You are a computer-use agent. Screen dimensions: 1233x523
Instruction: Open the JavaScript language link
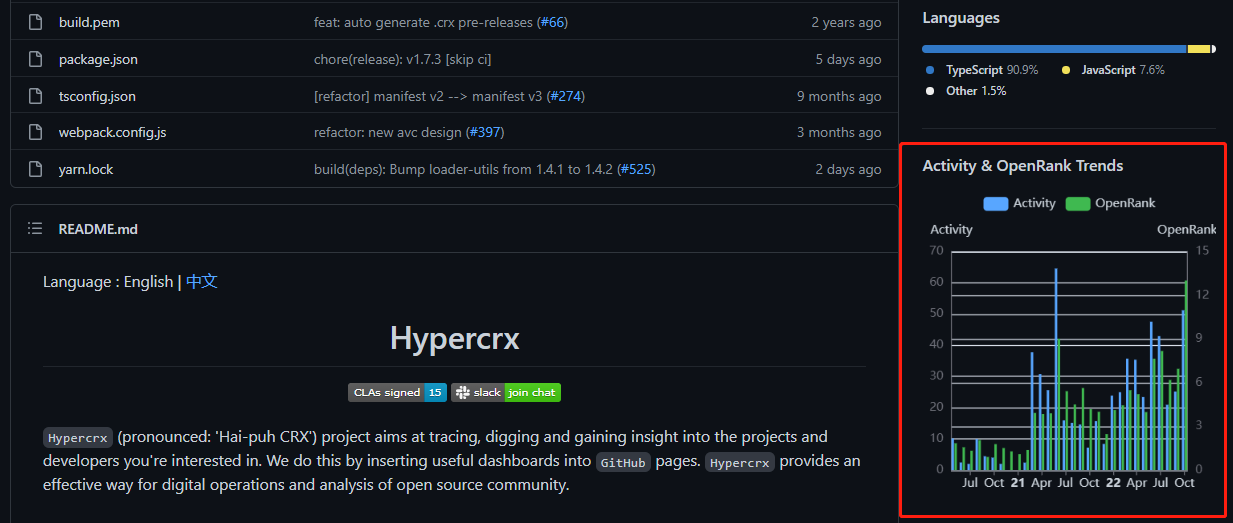click(1107, 70)
